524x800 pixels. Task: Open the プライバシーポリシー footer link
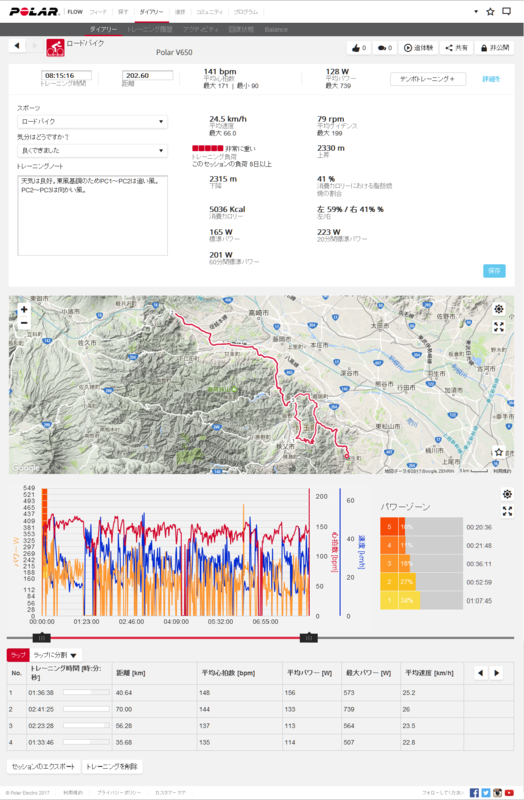point(119,793)
